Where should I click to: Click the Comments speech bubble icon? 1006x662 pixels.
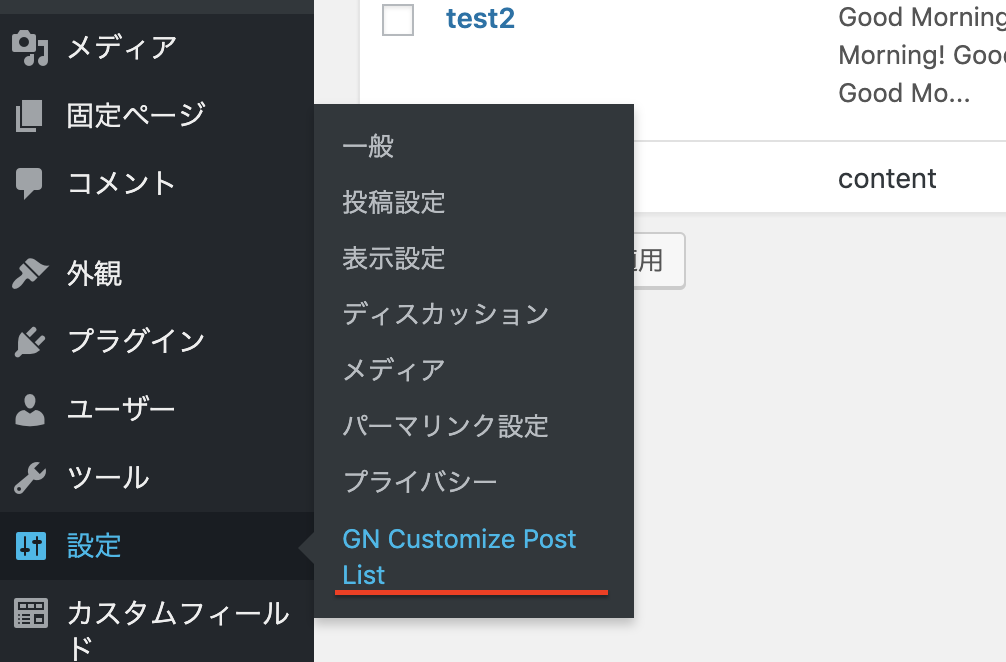pyautogui.click(x=30, y=183)
